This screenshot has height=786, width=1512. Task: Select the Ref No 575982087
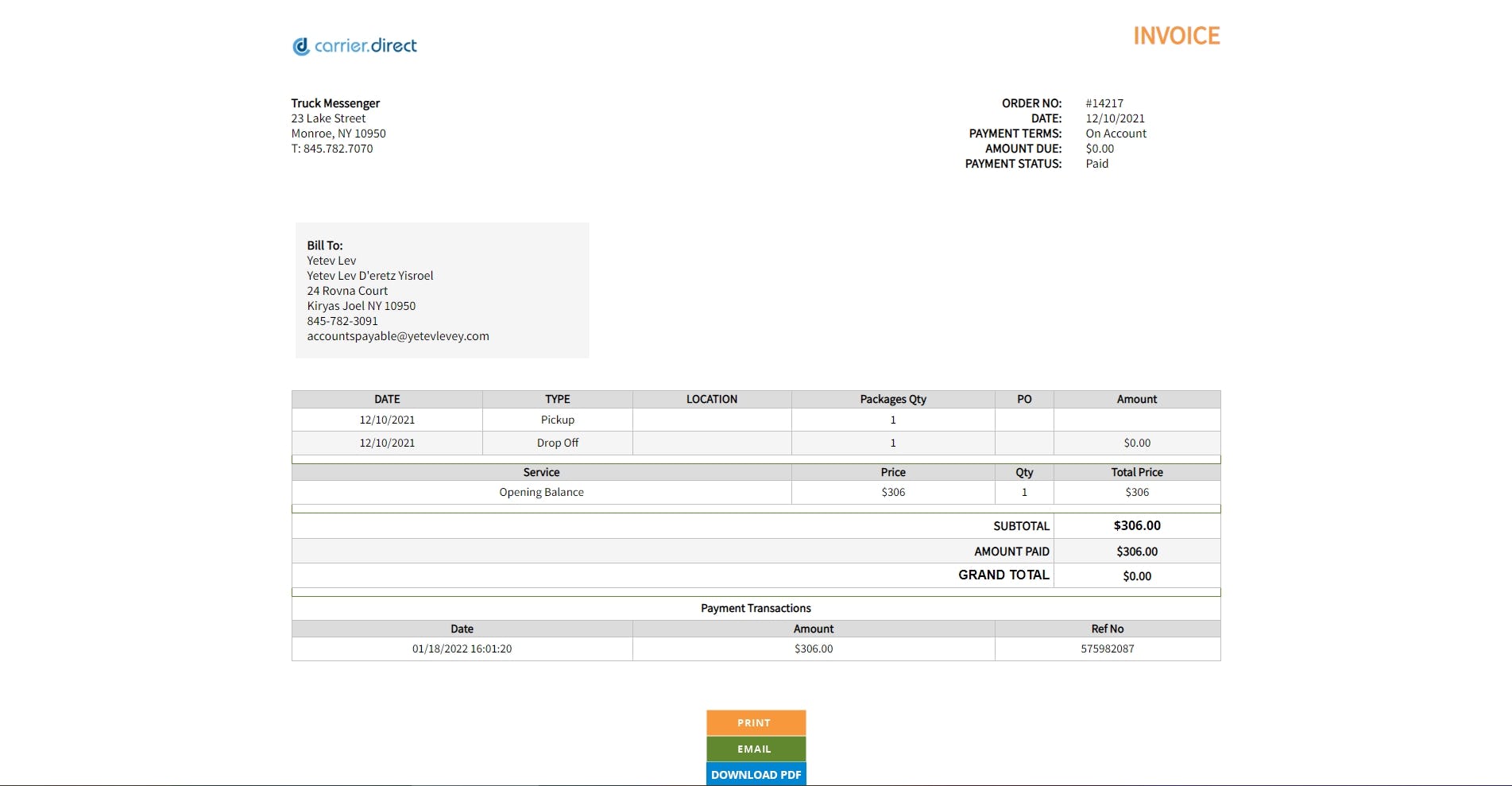pos(1107,649)
